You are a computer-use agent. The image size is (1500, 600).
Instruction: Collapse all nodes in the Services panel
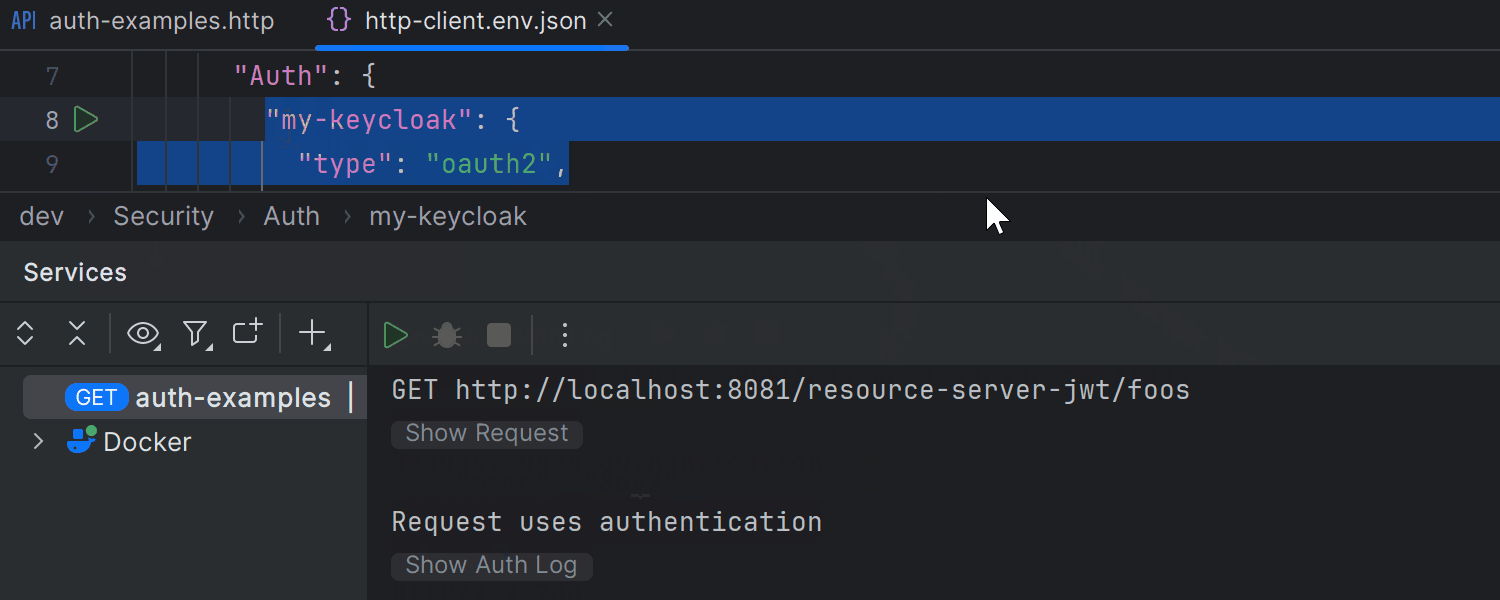pos(76,334)
